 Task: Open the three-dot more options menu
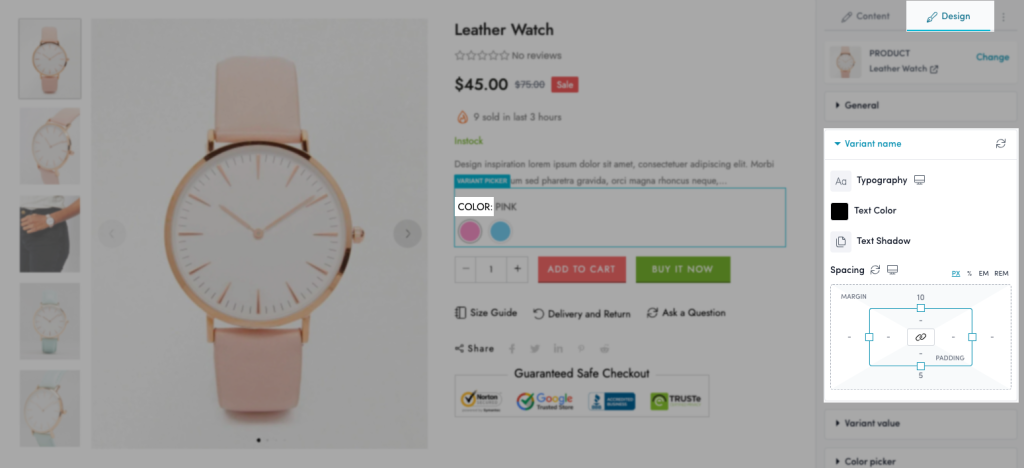pyautogui.click(x=1004, y=17)
